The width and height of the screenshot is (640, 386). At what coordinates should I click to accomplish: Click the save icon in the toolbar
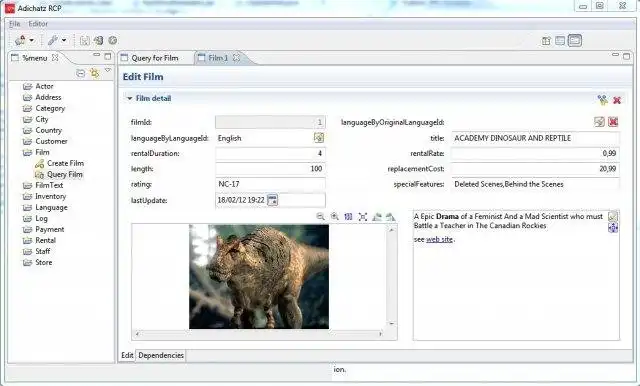pyautogui.click(x=84, y=40)
